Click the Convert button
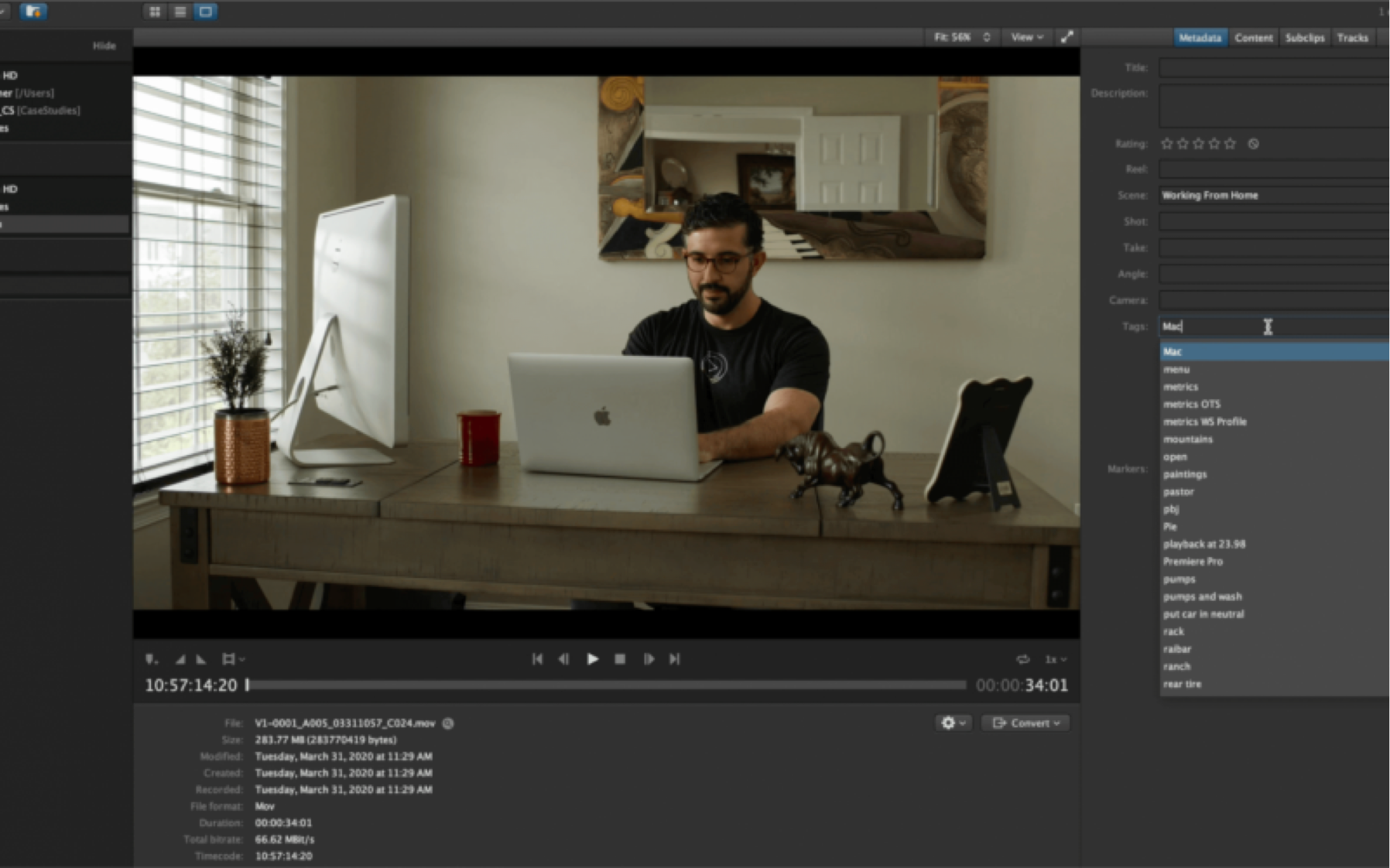Viewport: 1390px width, 868px height. pos(1025,723)
